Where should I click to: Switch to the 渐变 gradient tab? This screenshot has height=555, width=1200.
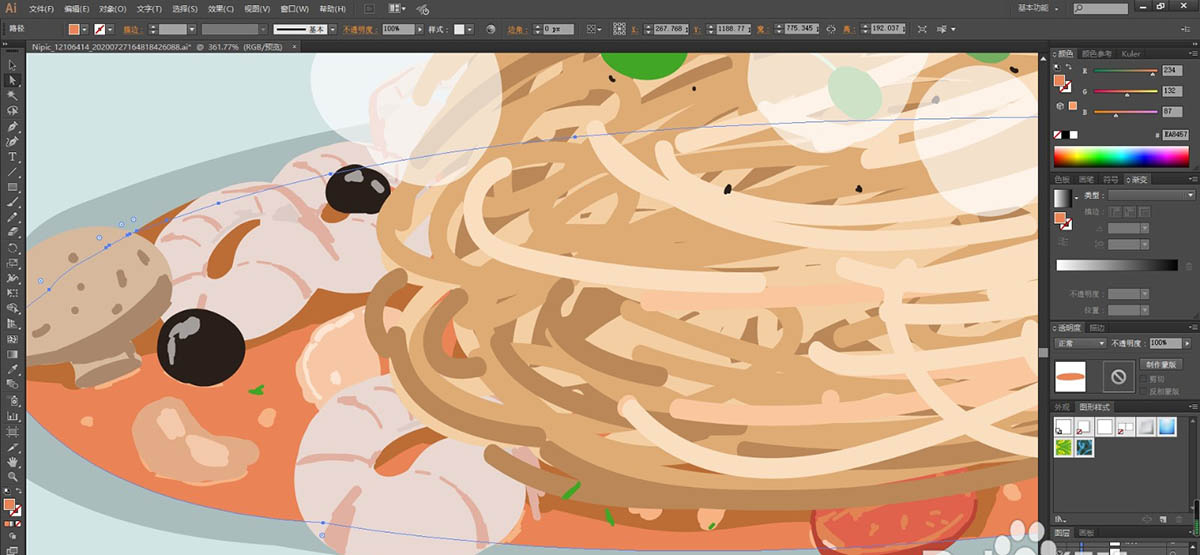(x=1138, y=179)
